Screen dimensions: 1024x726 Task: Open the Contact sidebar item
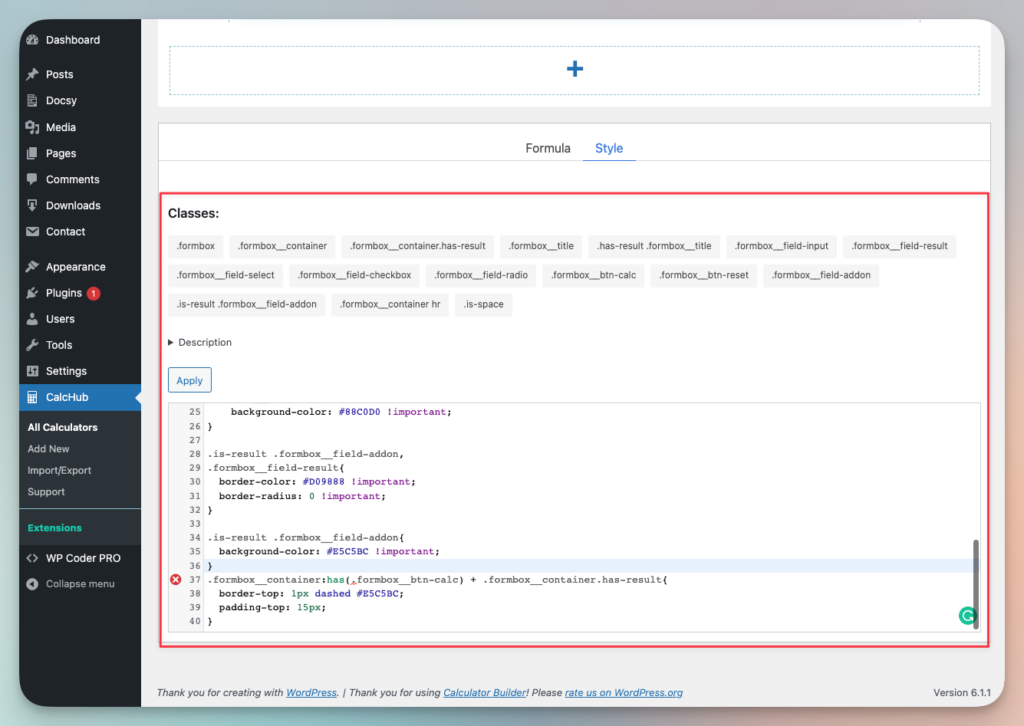[x=64, y=231]
